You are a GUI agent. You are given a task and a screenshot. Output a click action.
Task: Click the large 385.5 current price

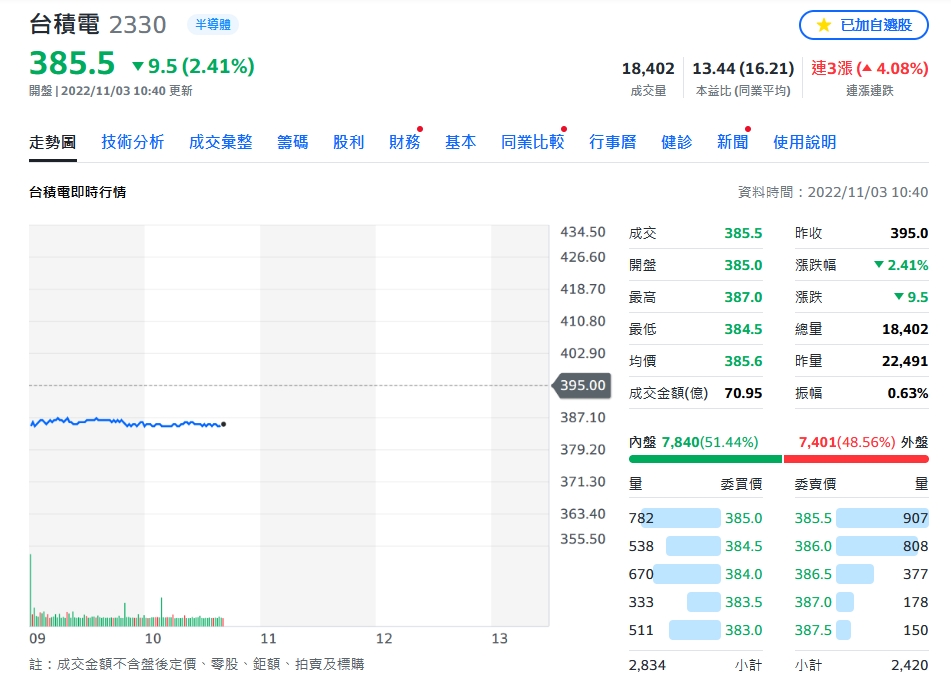pos(72,64)
